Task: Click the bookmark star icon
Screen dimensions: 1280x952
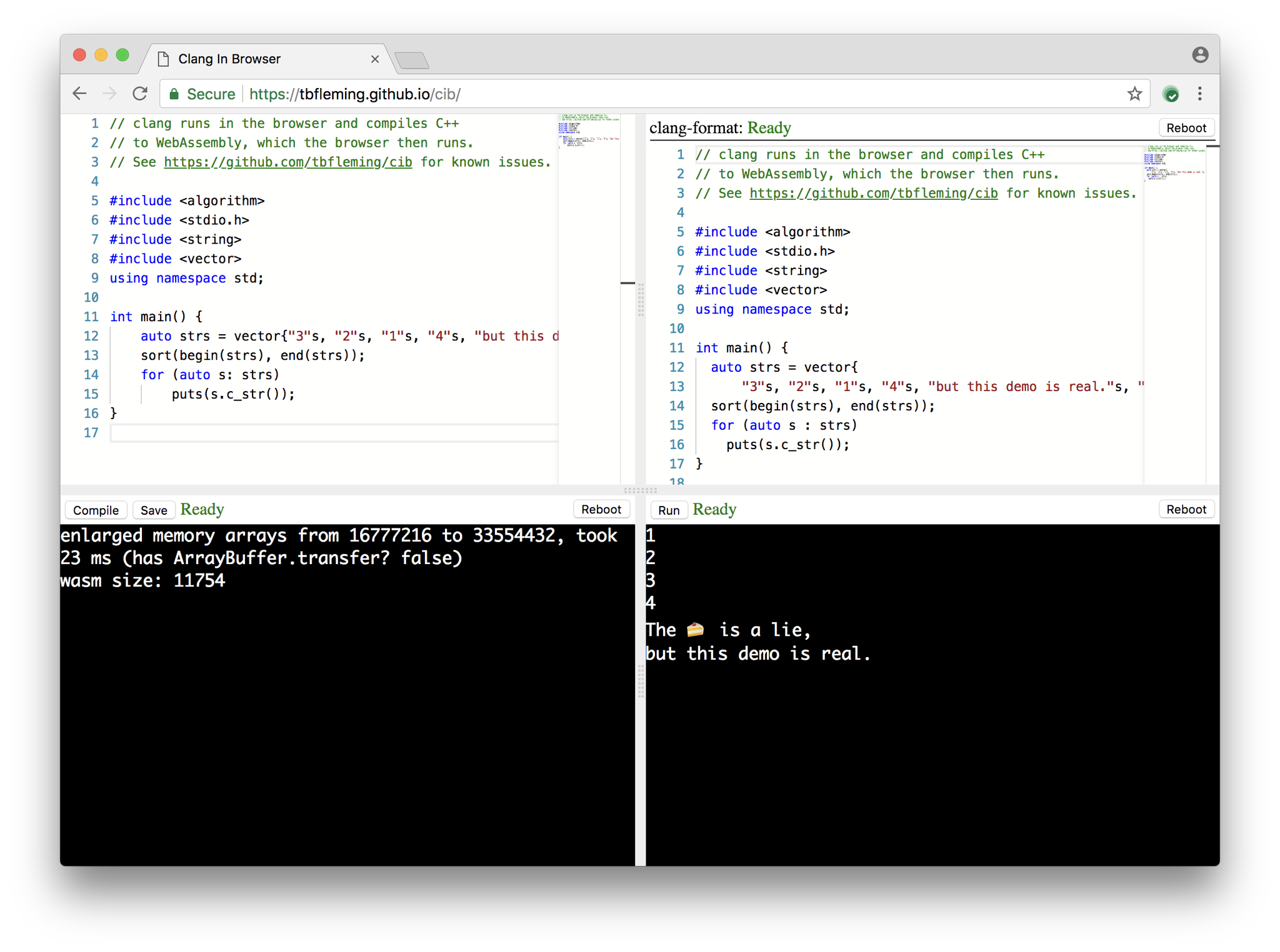Action: point(1134,94)
